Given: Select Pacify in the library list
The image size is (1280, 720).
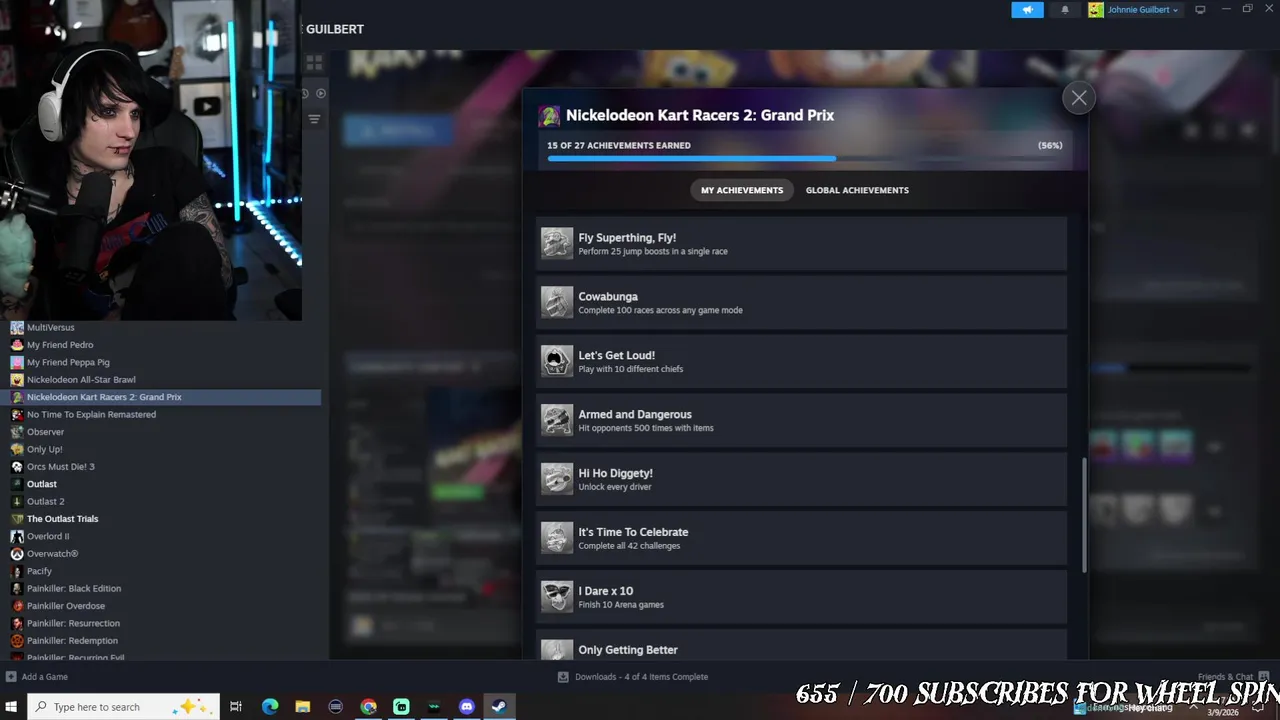Looking at the screenshot, I should pyautogui.click(x=39, y=571).
